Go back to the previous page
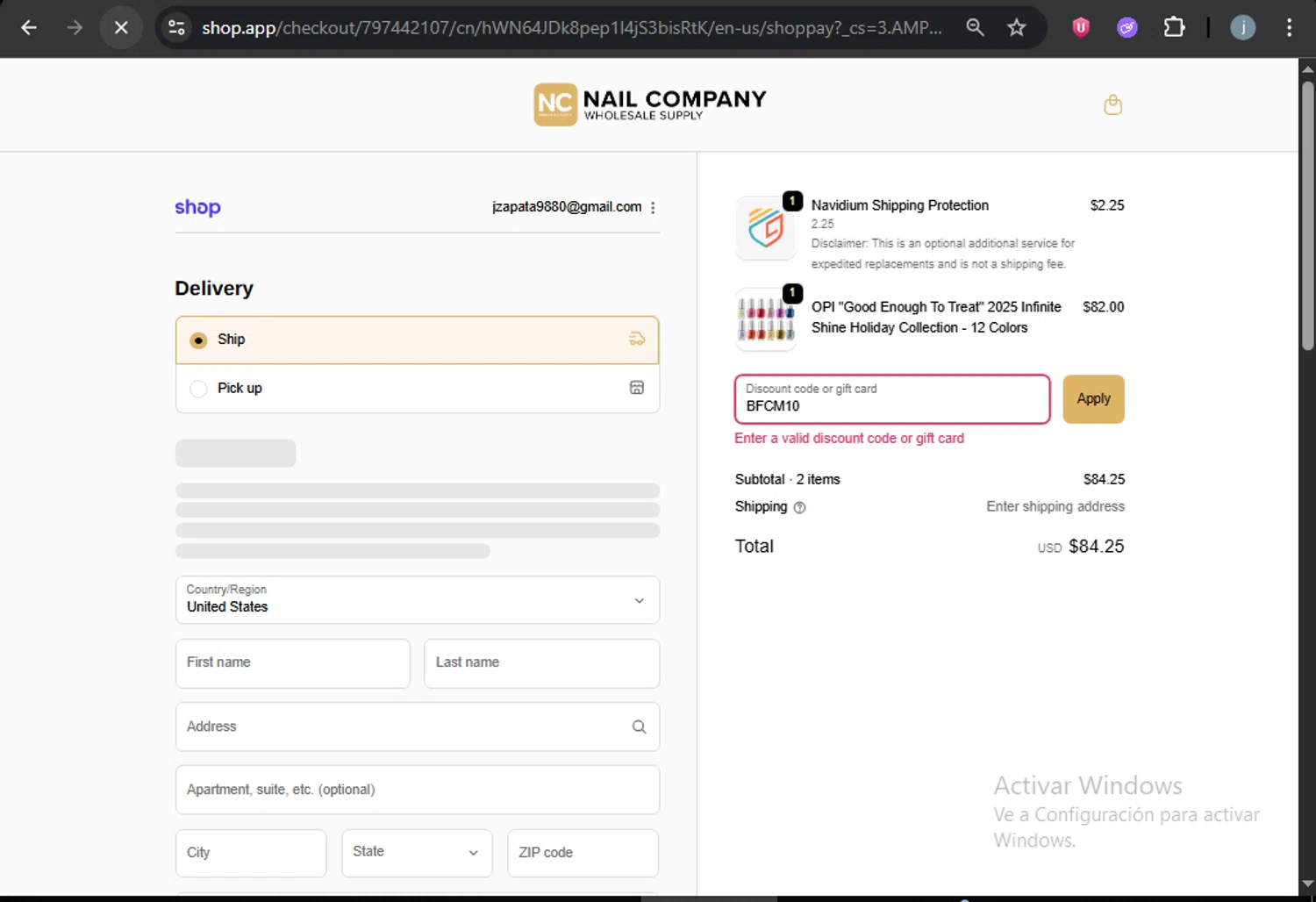The image size is (1316, 902). (29, 27)
